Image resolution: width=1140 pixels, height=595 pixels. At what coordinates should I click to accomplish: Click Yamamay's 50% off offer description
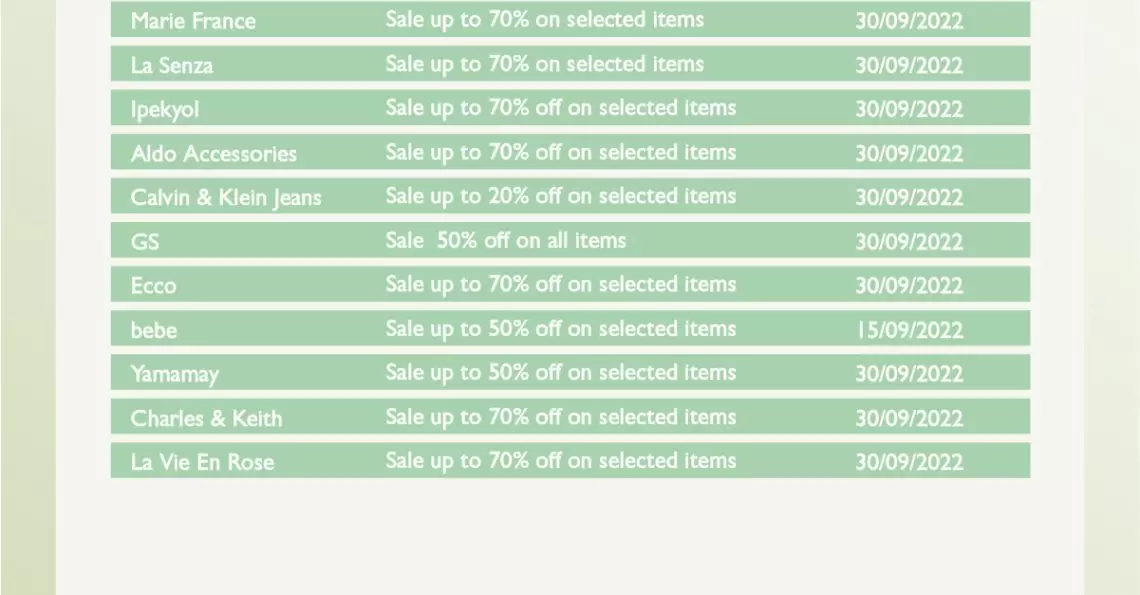(561, 373)
